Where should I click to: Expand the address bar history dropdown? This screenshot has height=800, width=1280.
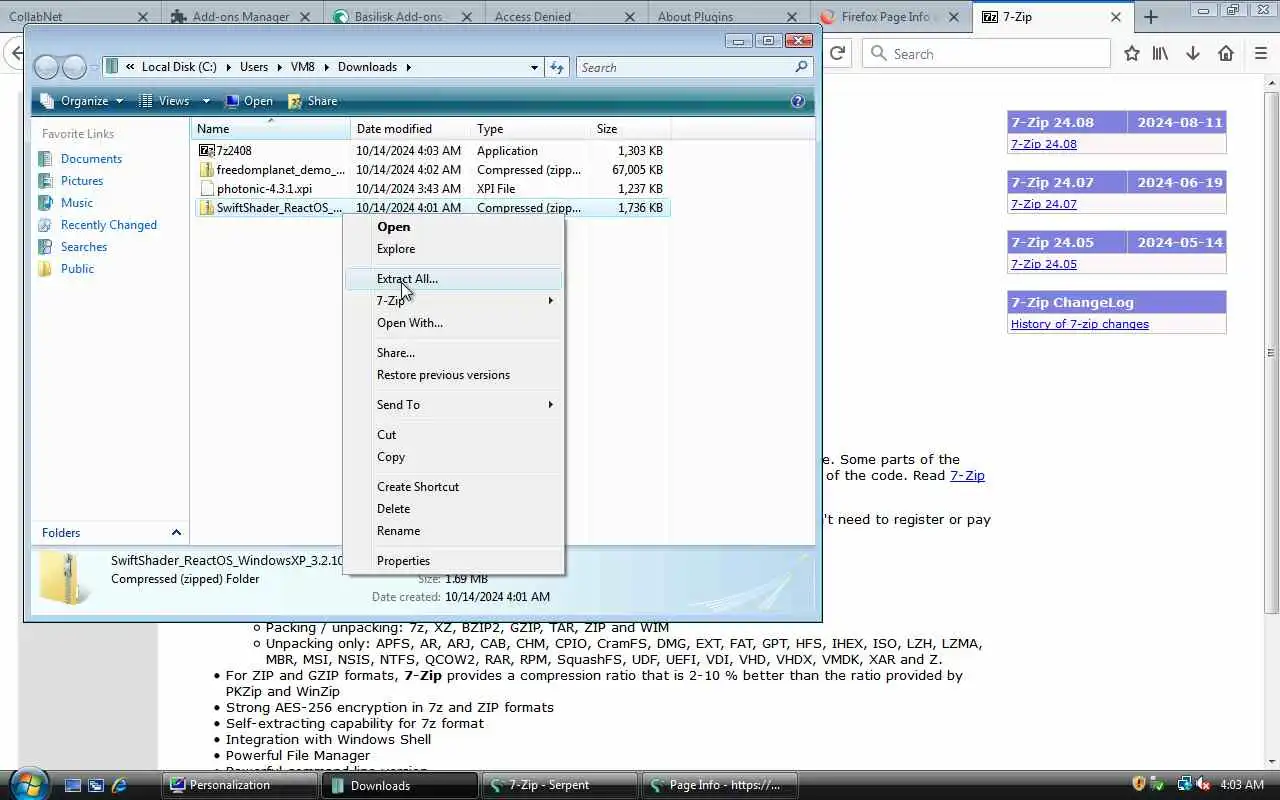pyautogui.click(x=534, y=67)
